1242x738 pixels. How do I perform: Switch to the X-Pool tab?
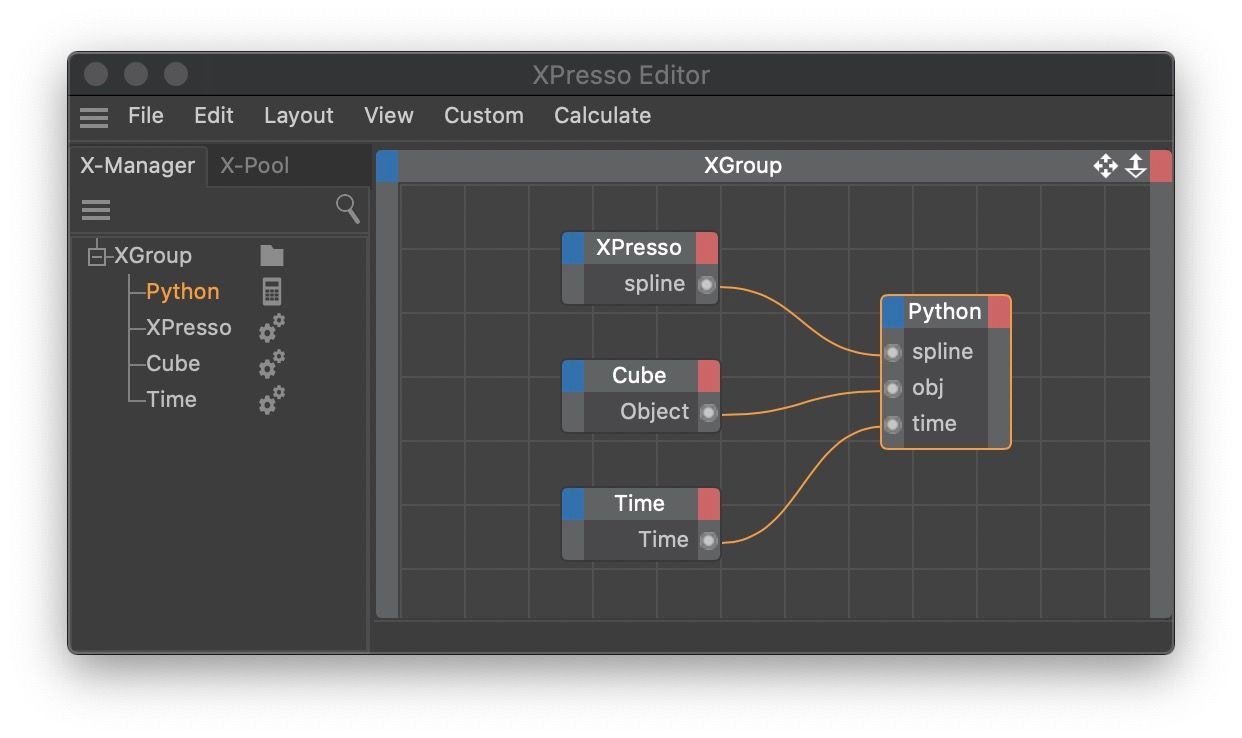pyautogui.click(x=255, y=166)
